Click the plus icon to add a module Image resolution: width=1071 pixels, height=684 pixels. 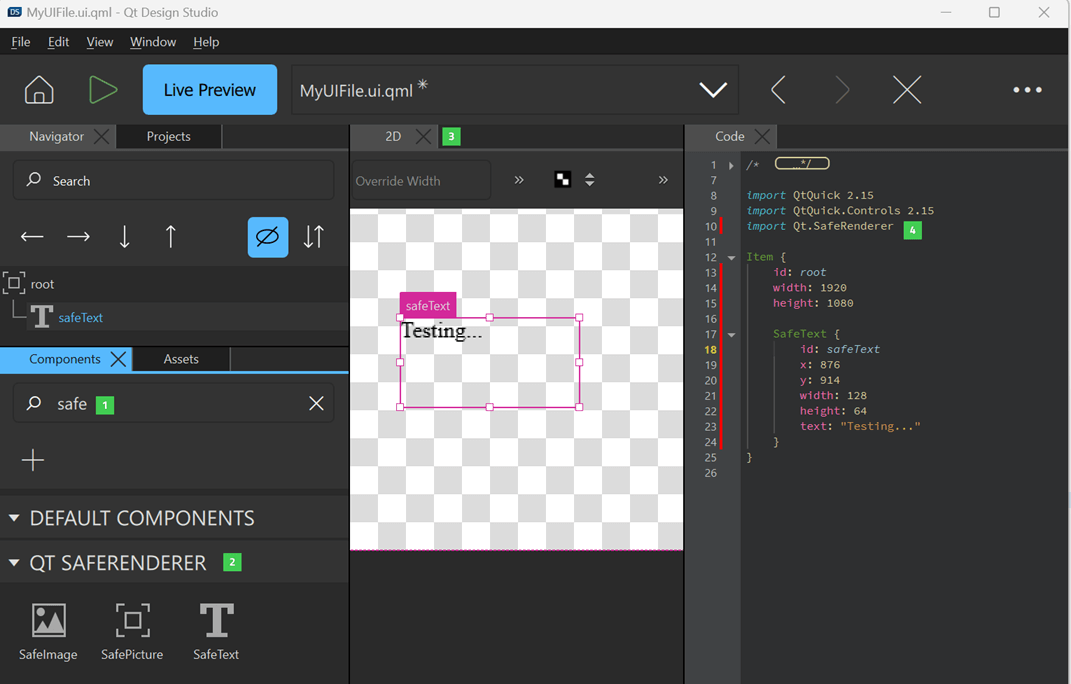point(33,460)
